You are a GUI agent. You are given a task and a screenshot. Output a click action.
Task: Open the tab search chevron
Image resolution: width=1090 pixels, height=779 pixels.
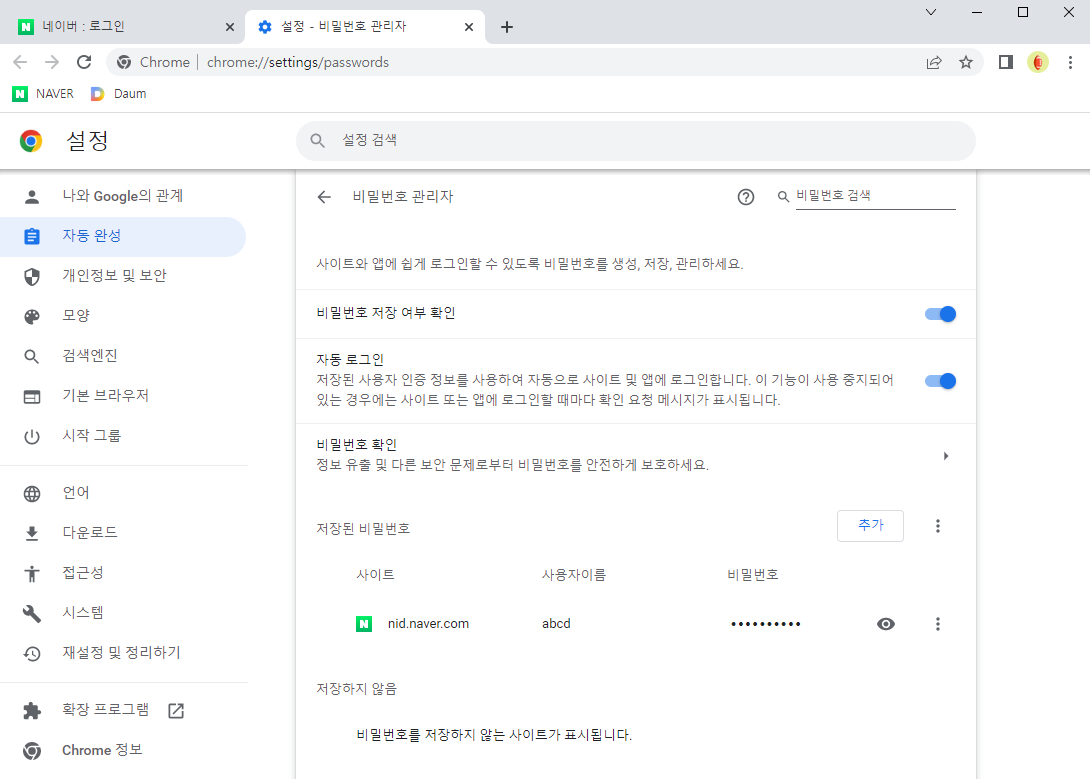pos(931,12)
